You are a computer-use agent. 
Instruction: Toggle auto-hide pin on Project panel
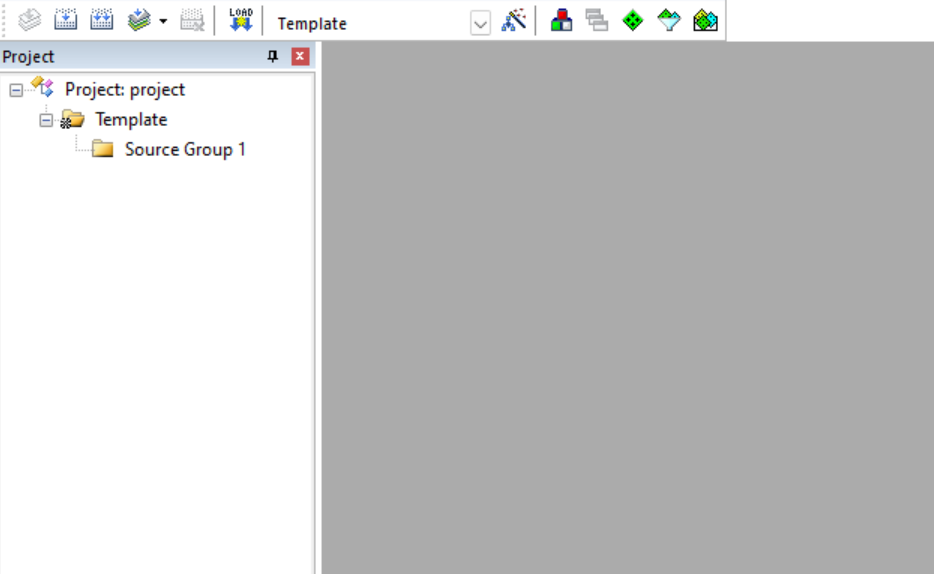click(273, 57)
